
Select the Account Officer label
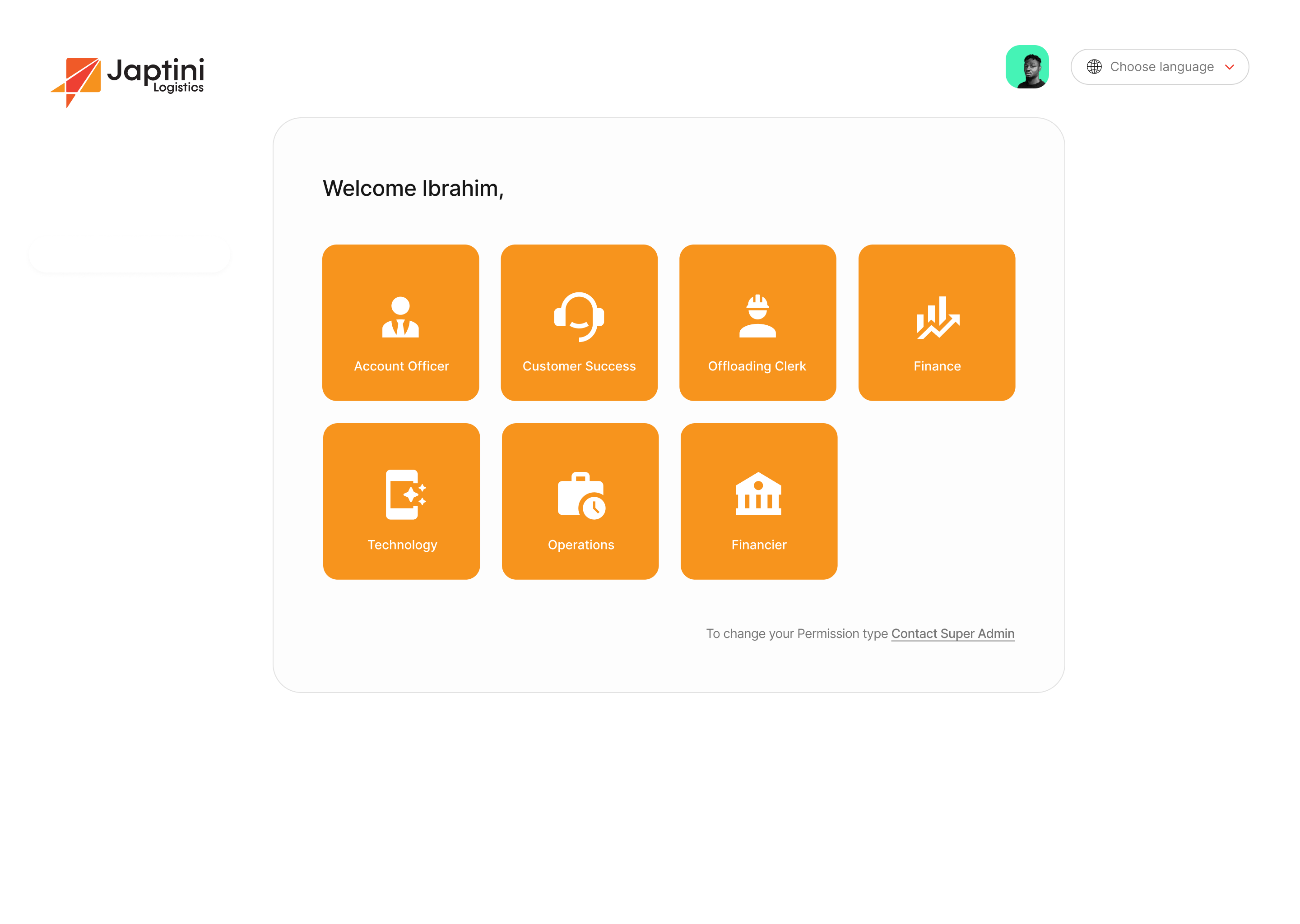[x=401, y=366]
